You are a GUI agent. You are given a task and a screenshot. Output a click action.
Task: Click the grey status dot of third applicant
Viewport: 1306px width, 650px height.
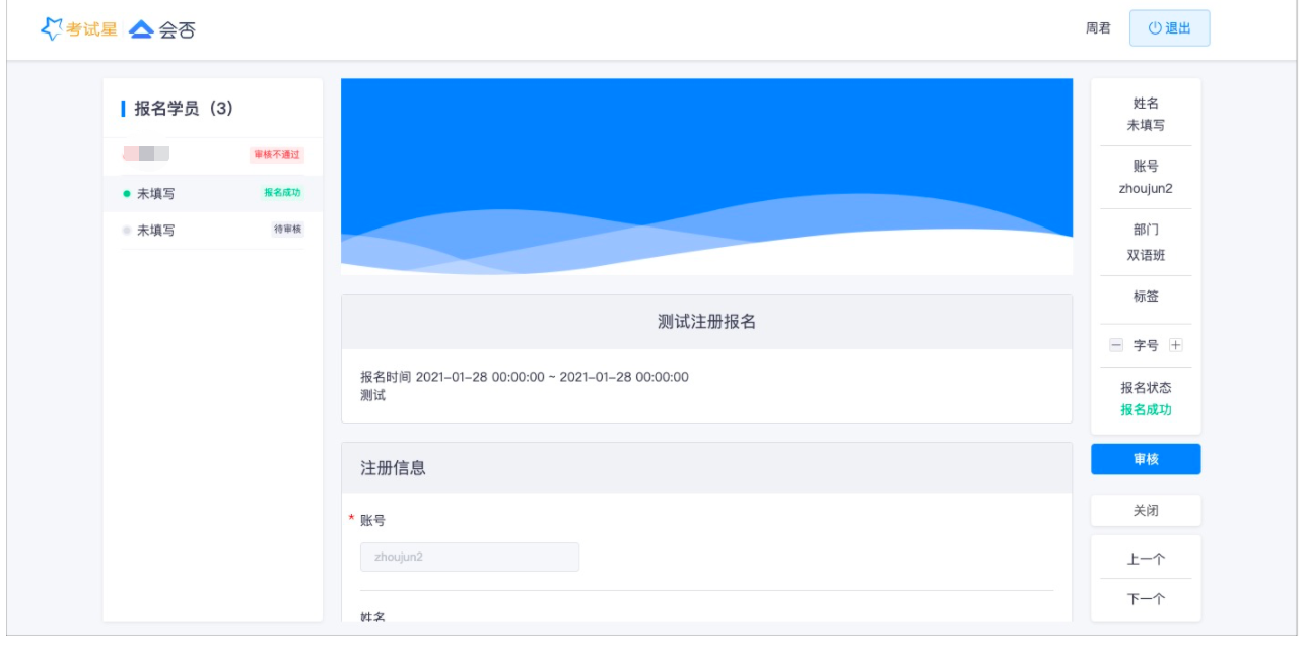[127, 230]
